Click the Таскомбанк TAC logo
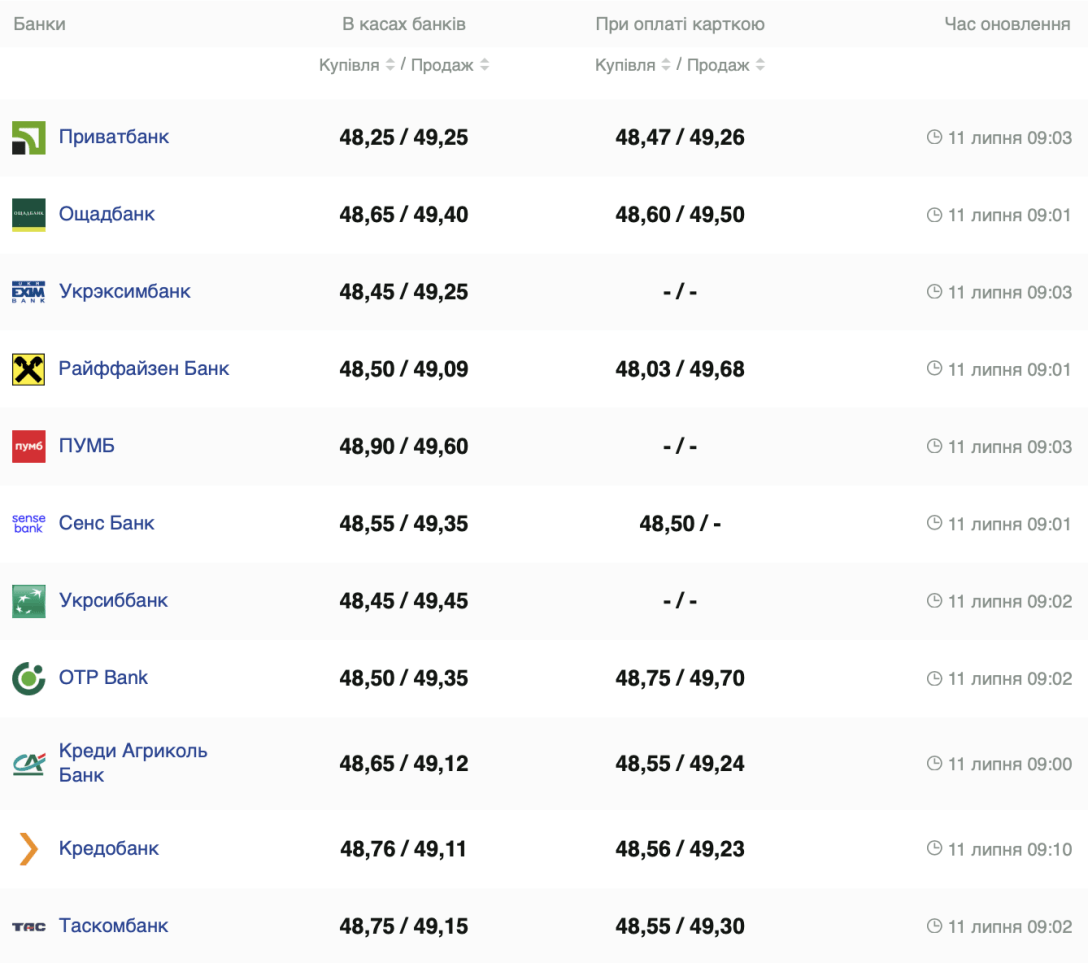 [x=28, y=927]
